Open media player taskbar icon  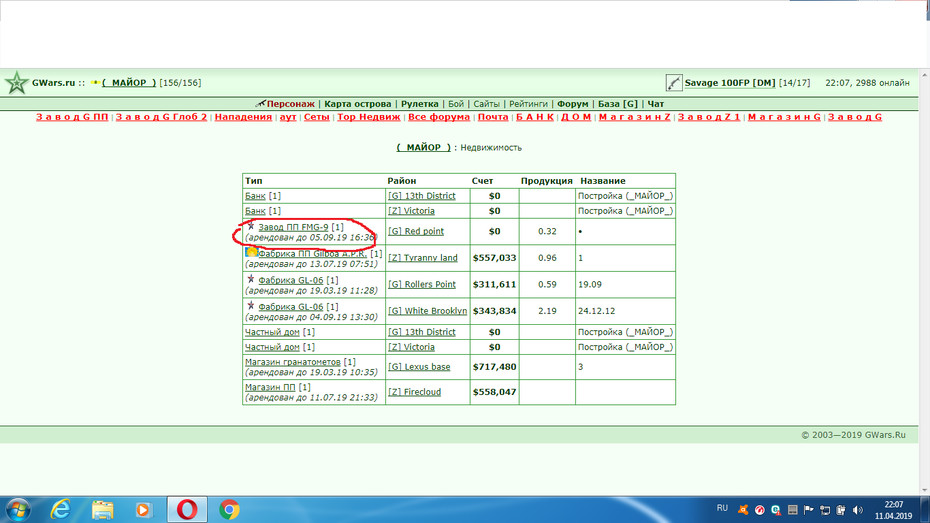point(143,510)
